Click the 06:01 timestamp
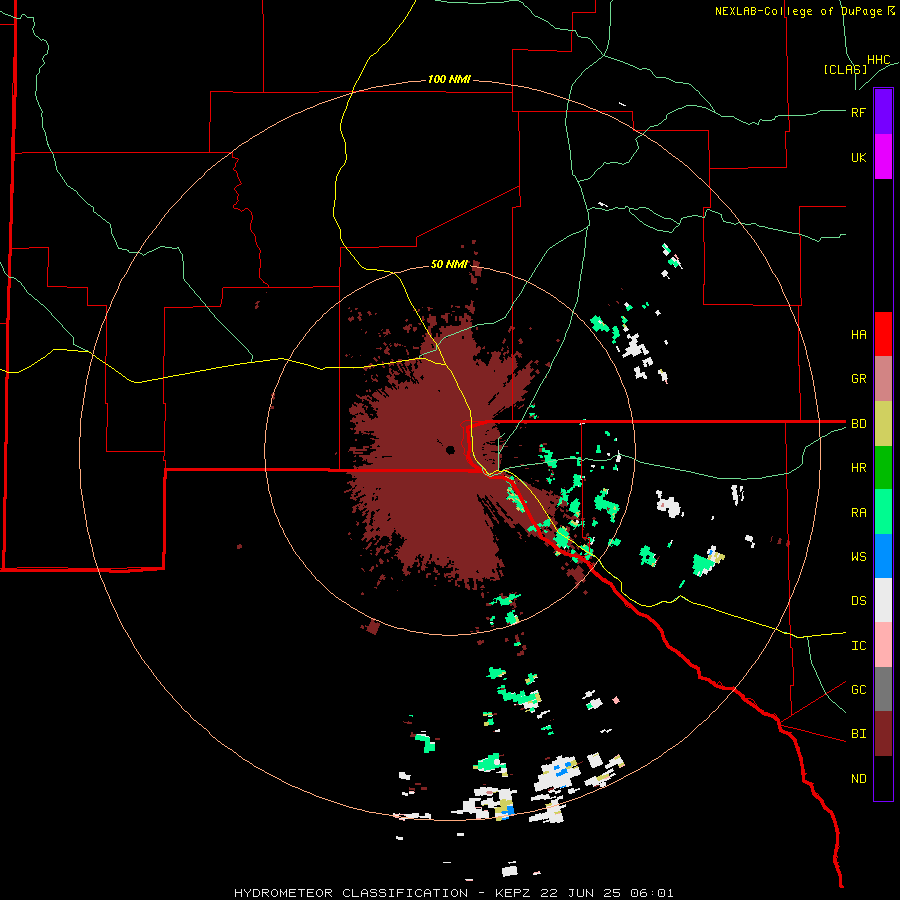900x900 pixels. point(651,893)
